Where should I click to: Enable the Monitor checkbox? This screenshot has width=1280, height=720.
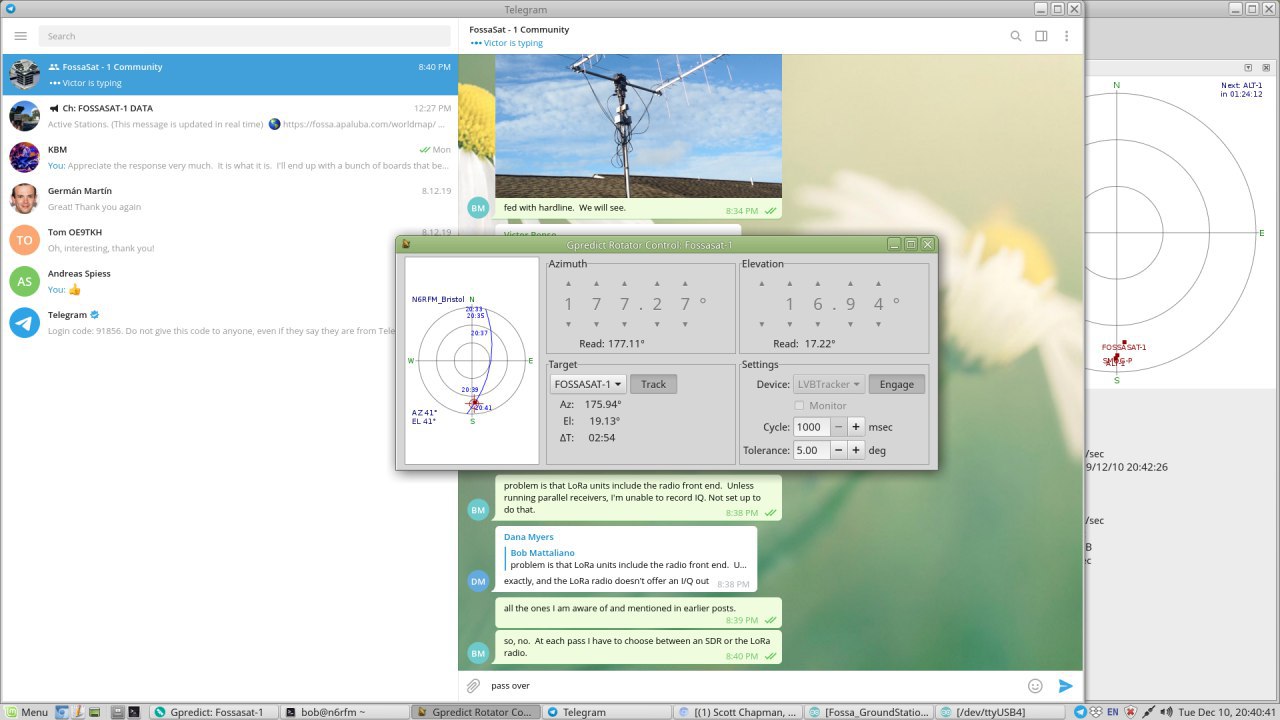(x=799, y=406)
